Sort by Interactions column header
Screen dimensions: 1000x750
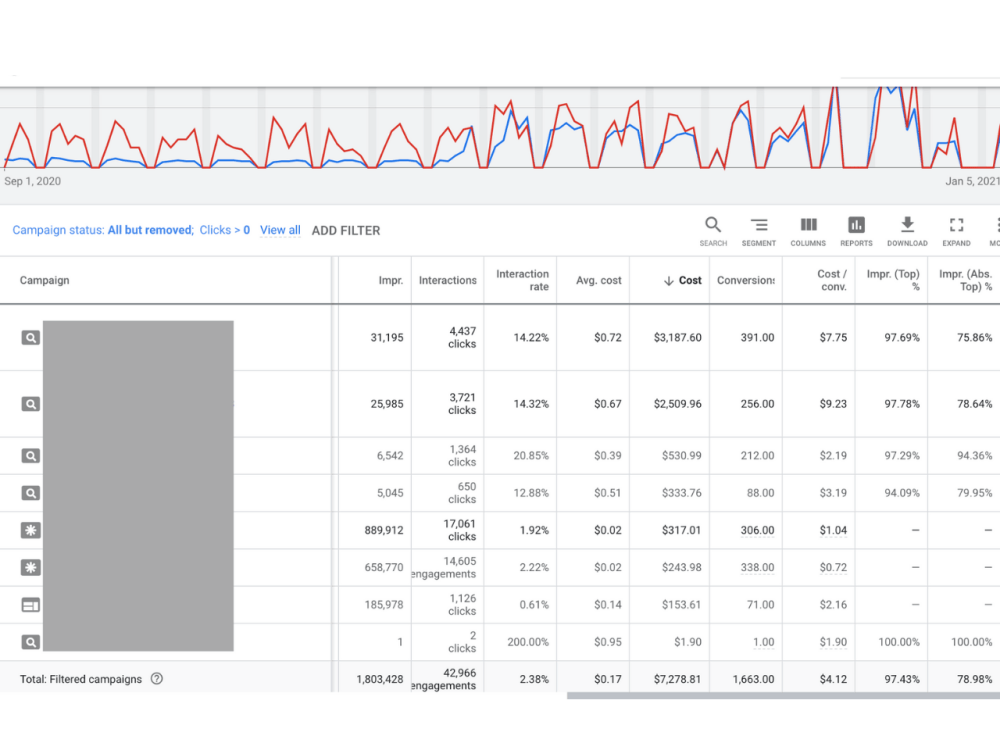pyautogui.click(x=448, y=280)
